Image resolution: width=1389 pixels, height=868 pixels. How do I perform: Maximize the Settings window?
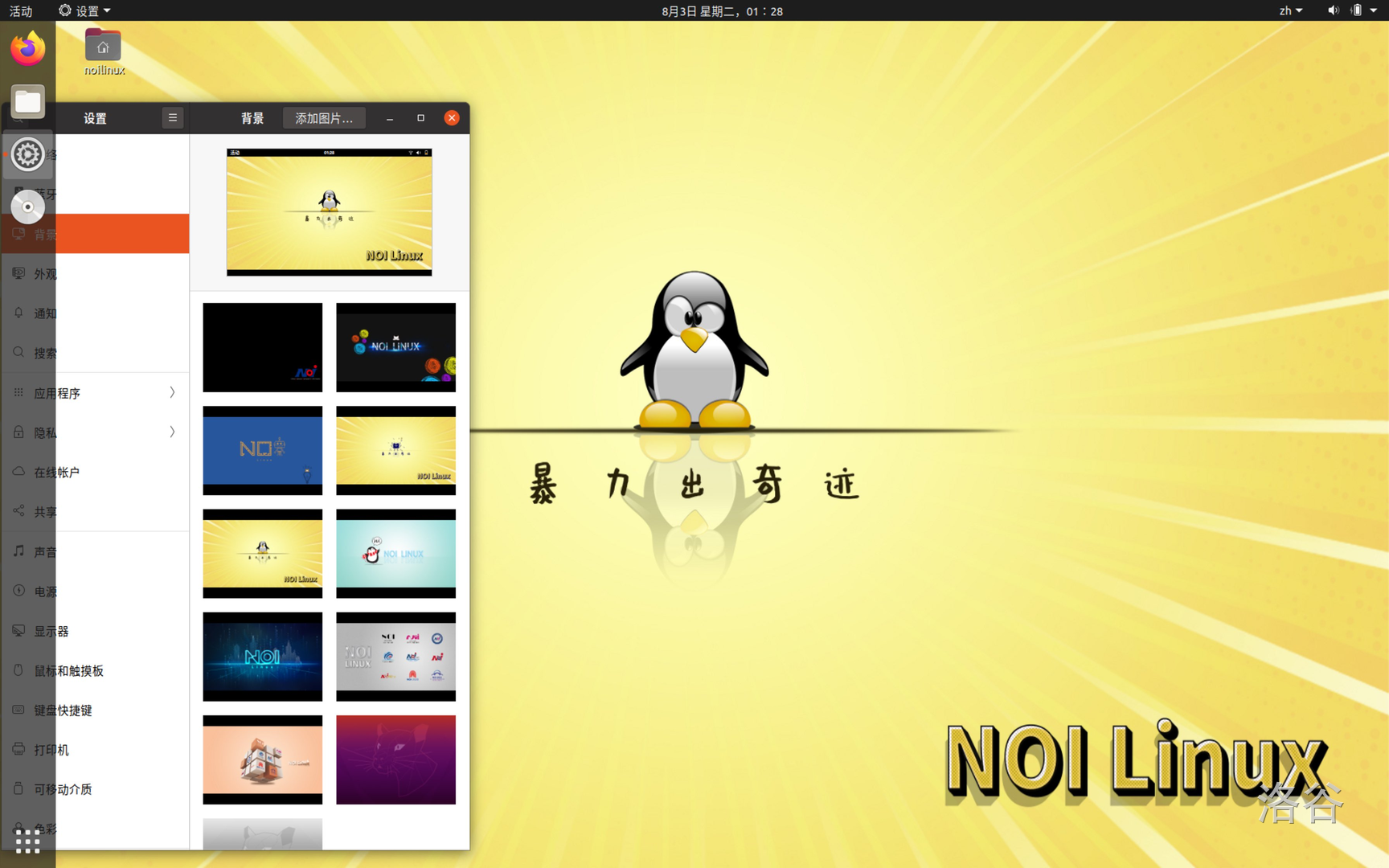point(420,118)
